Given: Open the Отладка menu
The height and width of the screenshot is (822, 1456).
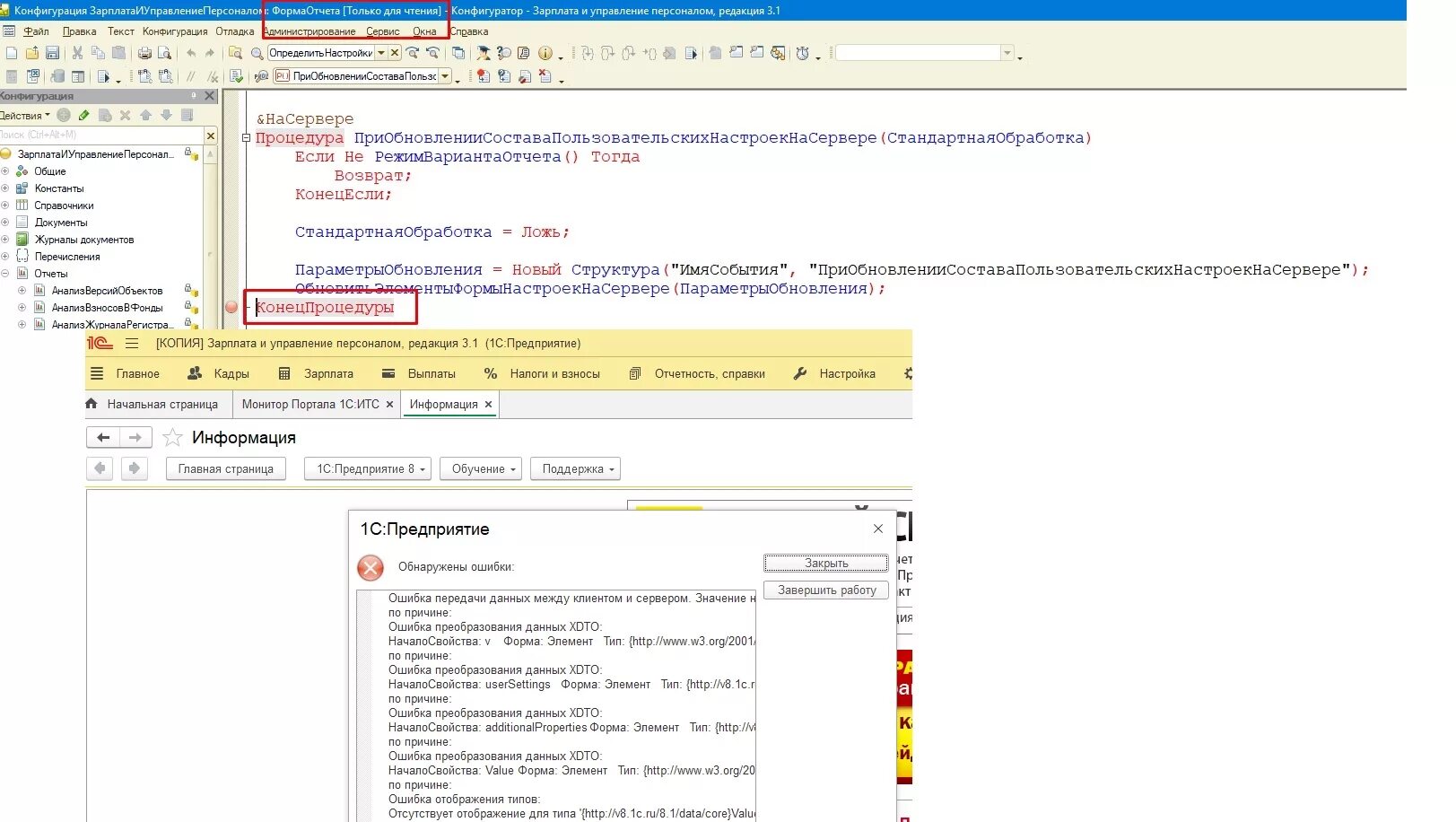Looking at the screenshot, I should tap(235, 31).
